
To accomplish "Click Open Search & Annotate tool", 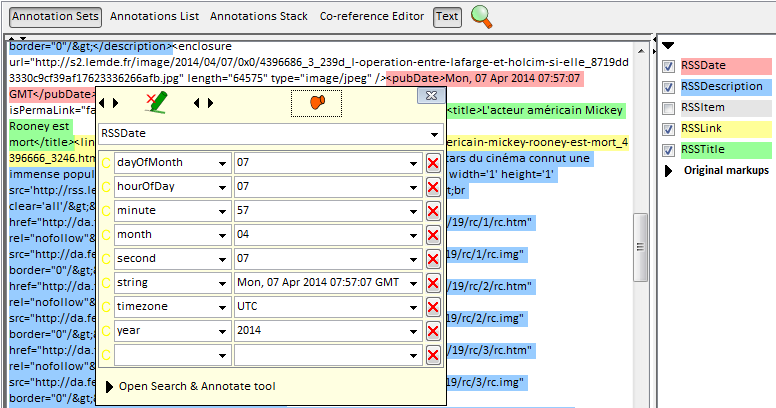I will [x=196, y=386].
